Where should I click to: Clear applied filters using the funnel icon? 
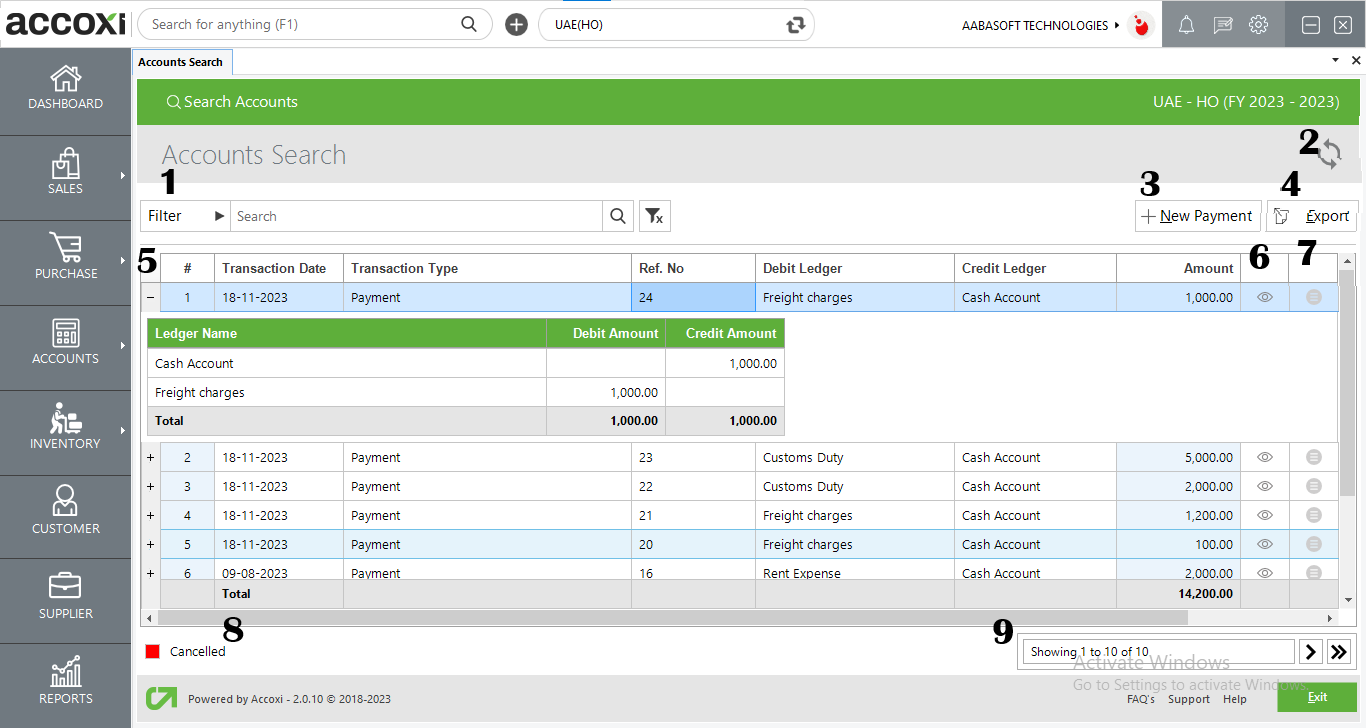click(655, 215)
